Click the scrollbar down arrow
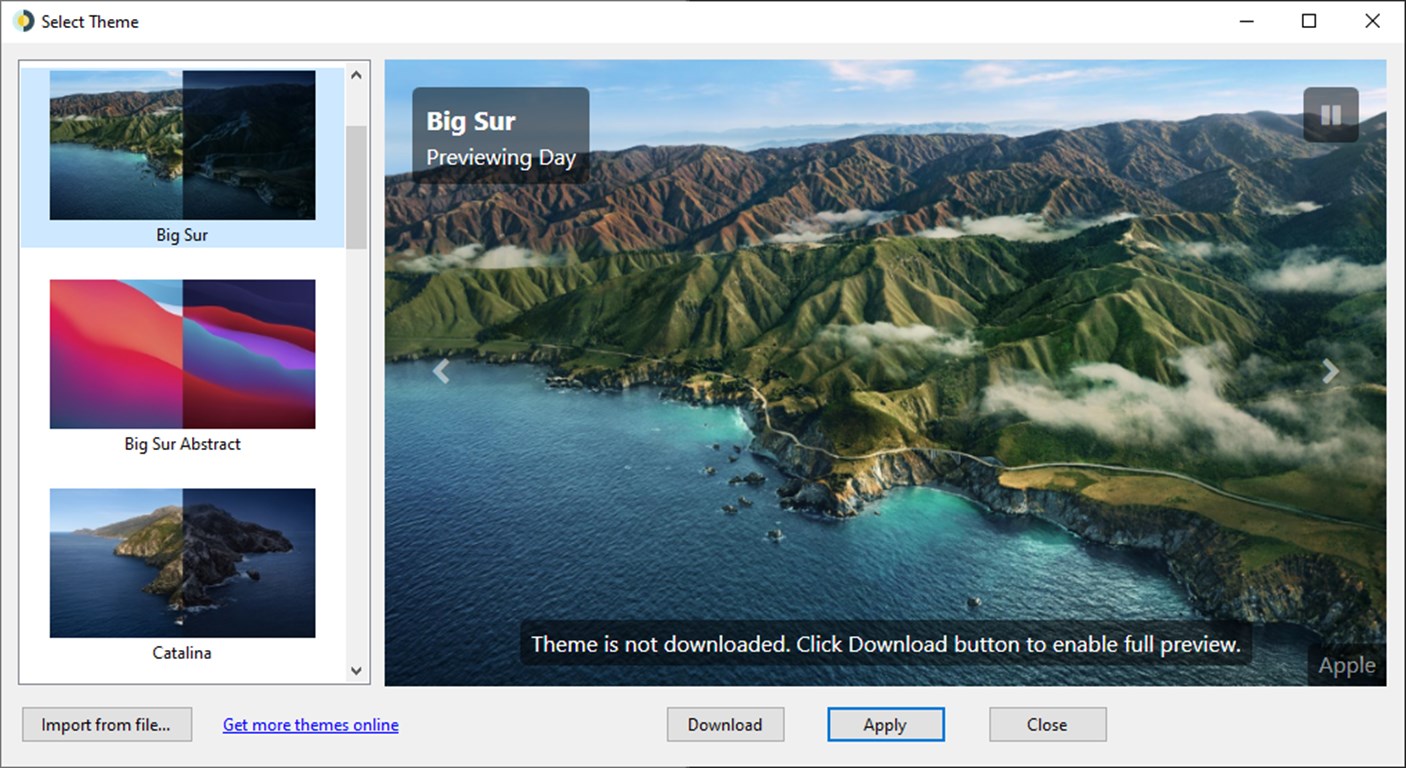This screenshot has height=768, width=1406. click(356, 671)
